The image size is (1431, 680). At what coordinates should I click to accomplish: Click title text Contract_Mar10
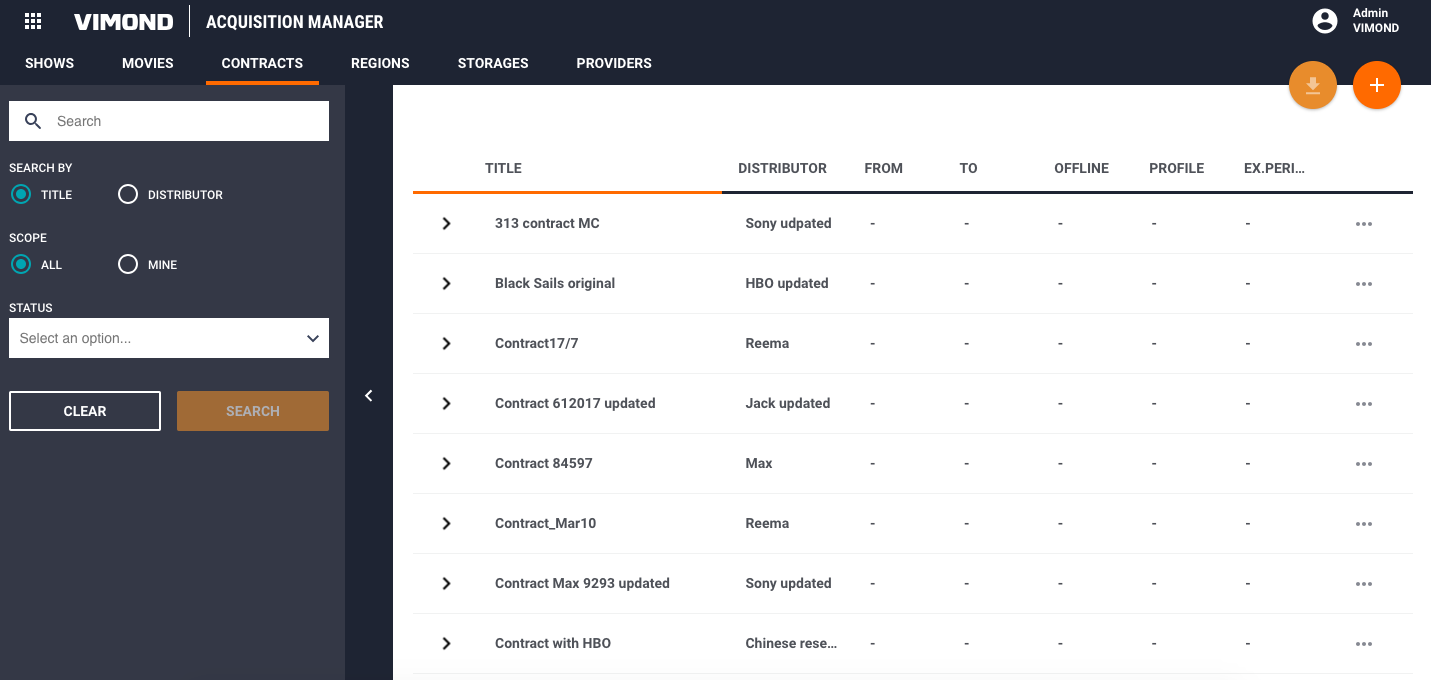click(545, 523)
